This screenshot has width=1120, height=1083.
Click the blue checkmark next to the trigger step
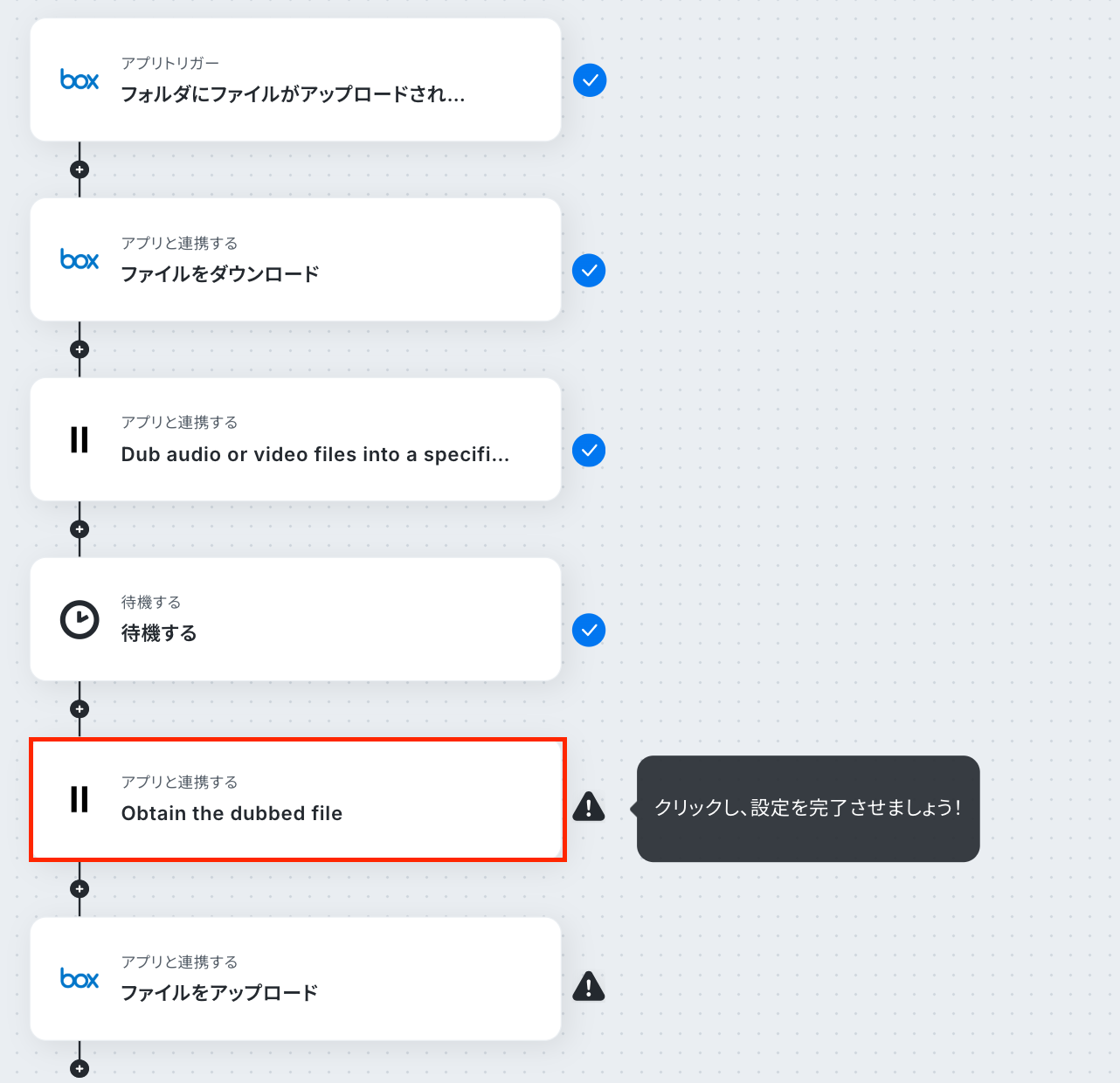tap(590, 80)
